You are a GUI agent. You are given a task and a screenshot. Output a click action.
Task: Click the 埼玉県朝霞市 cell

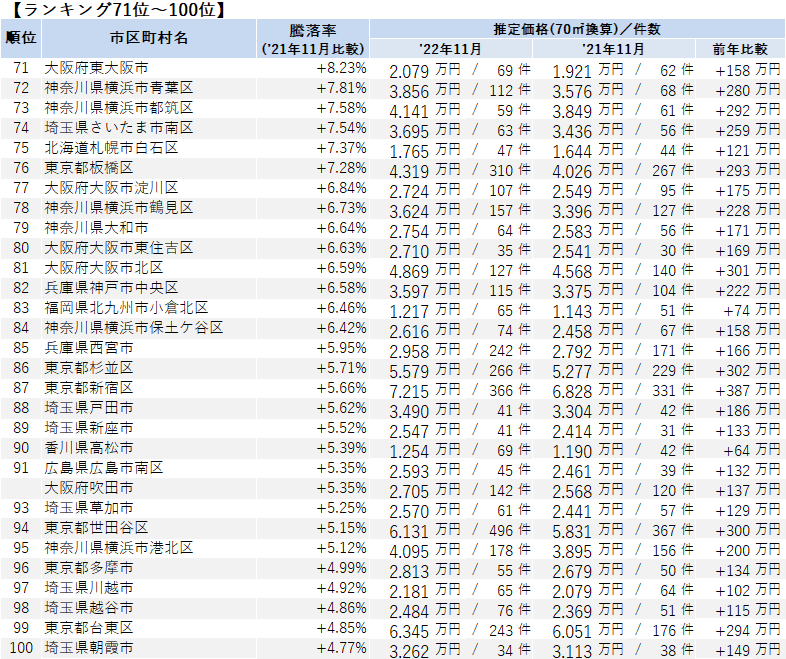89,648
